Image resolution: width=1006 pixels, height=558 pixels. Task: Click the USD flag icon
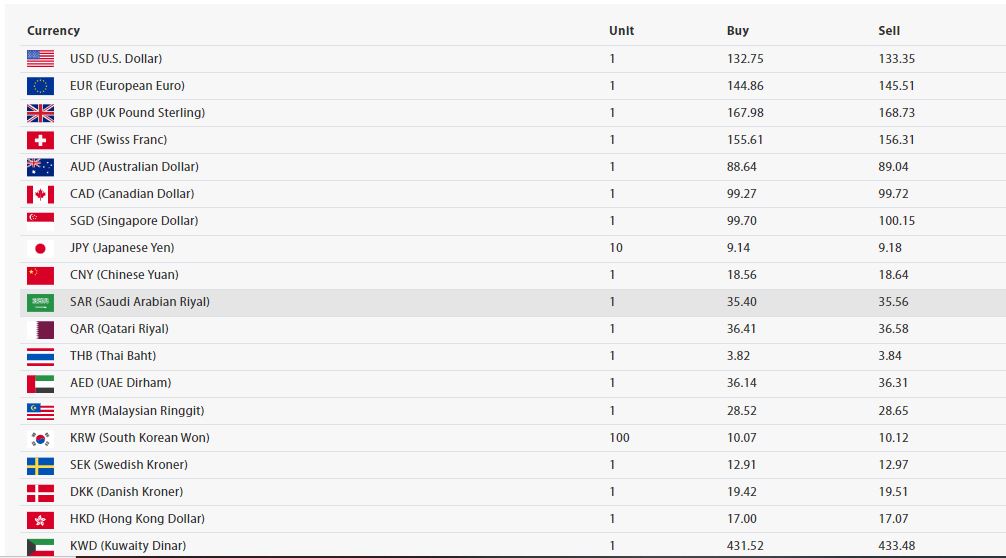point(40,59)
